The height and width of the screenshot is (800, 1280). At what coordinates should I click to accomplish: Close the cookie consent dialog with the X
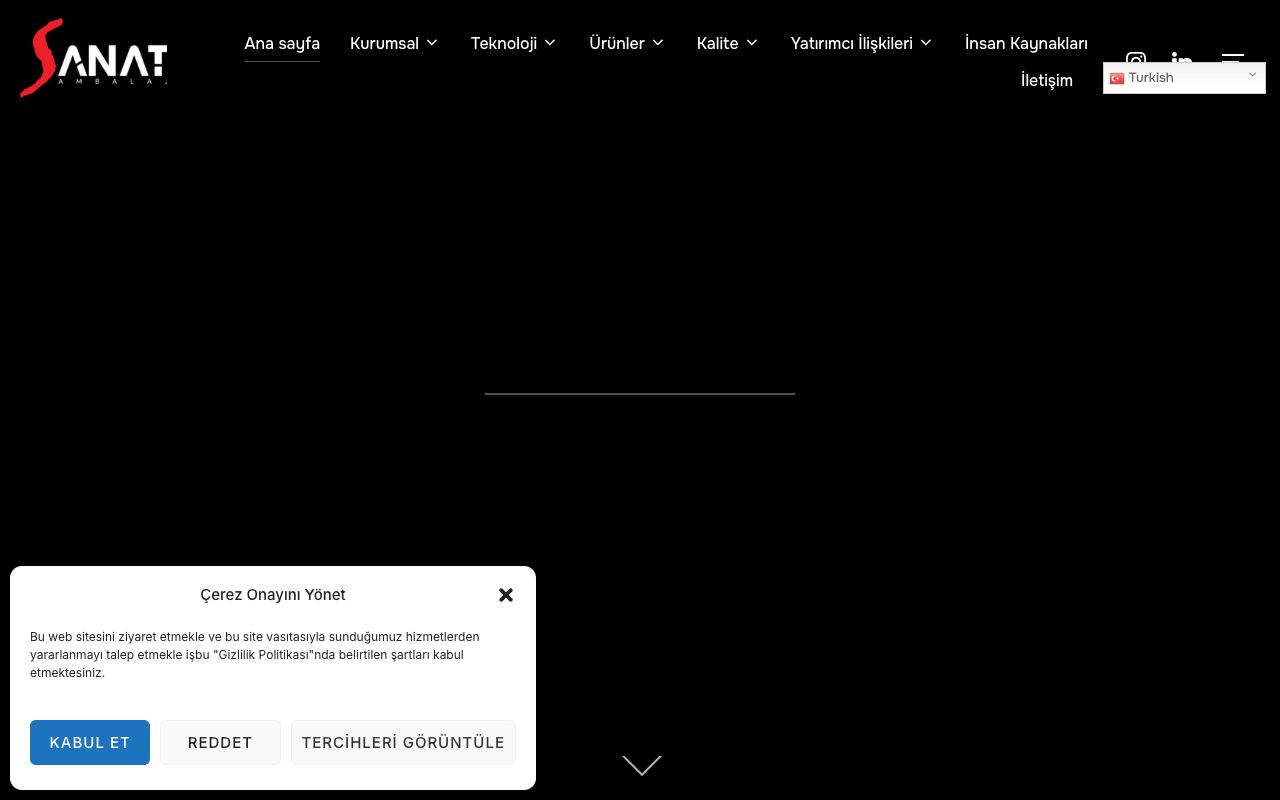506,595
